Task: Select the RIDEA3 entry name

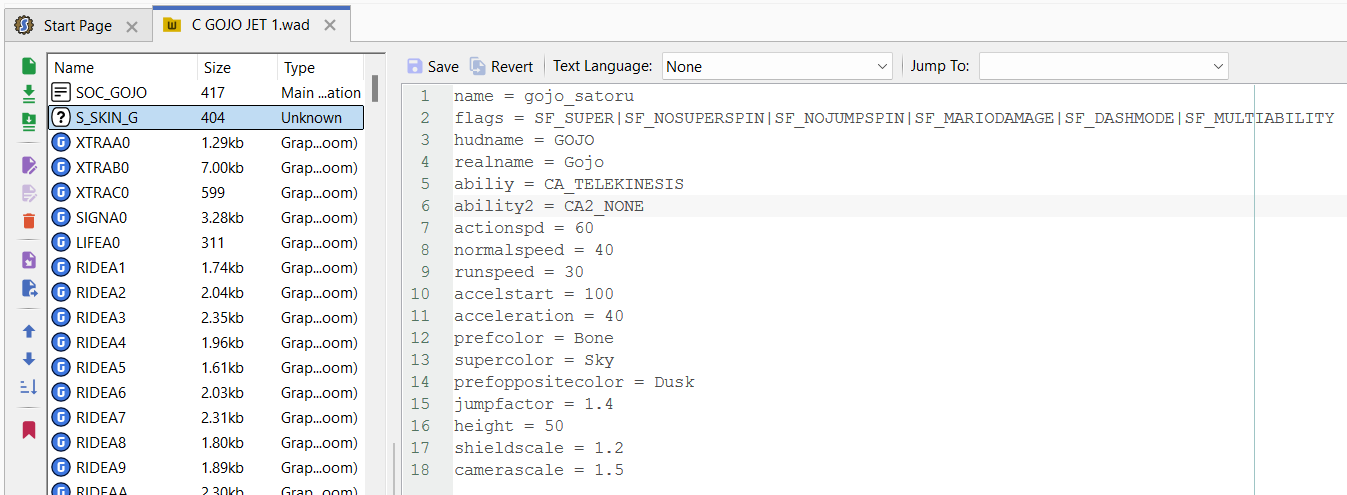Action: (101, 317)
